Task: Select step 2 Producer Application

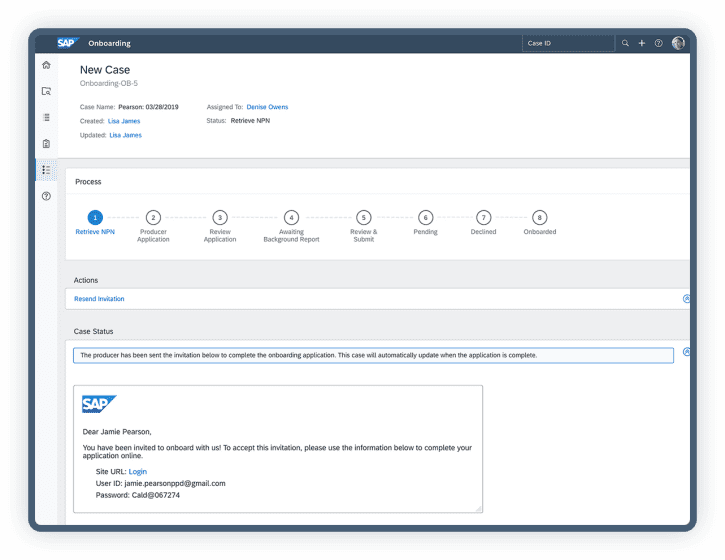Action: [153, 226]
